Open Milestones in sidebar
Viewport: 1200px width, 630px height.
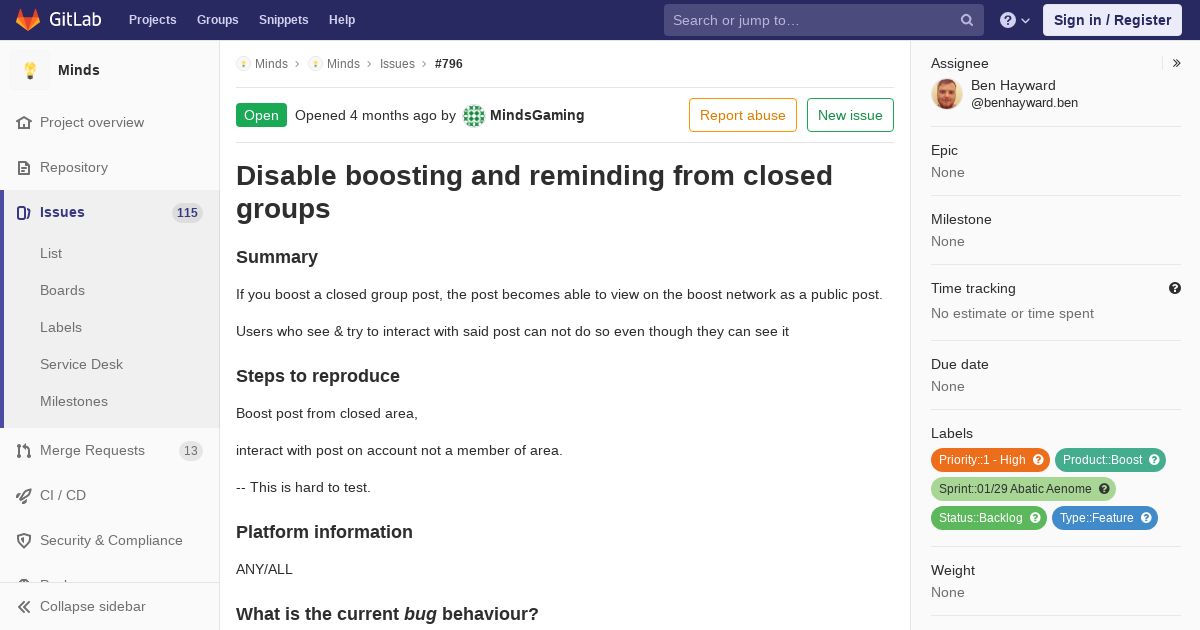[x=74, y=401]
